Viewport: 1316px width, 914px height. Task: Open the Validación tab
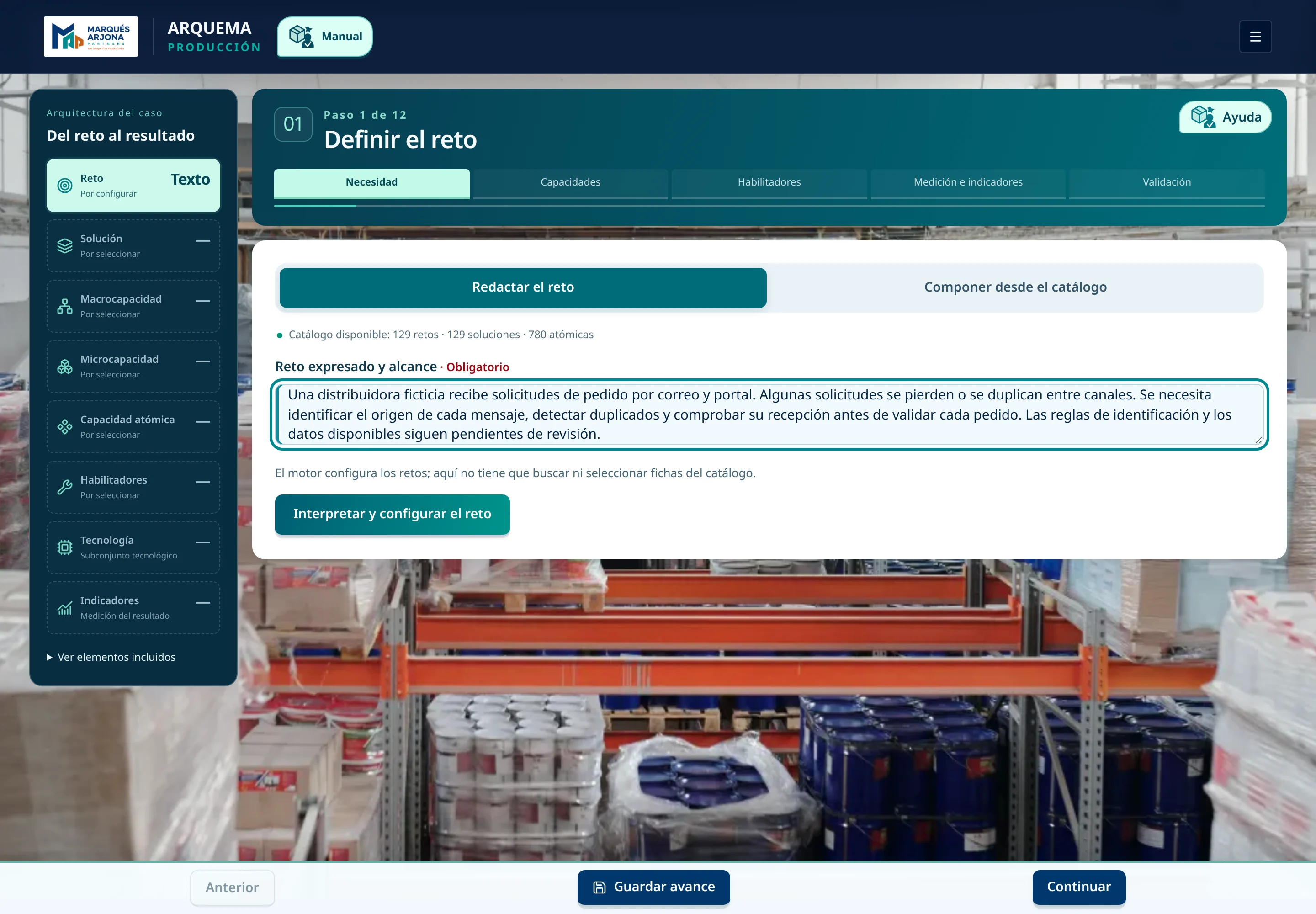[x=1167, y=183]
